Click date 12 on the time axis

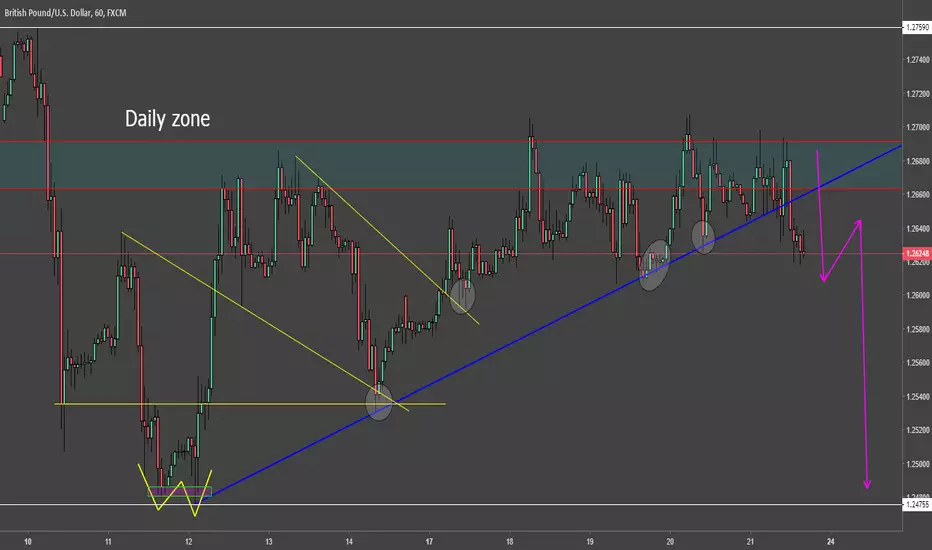(188, 542)
